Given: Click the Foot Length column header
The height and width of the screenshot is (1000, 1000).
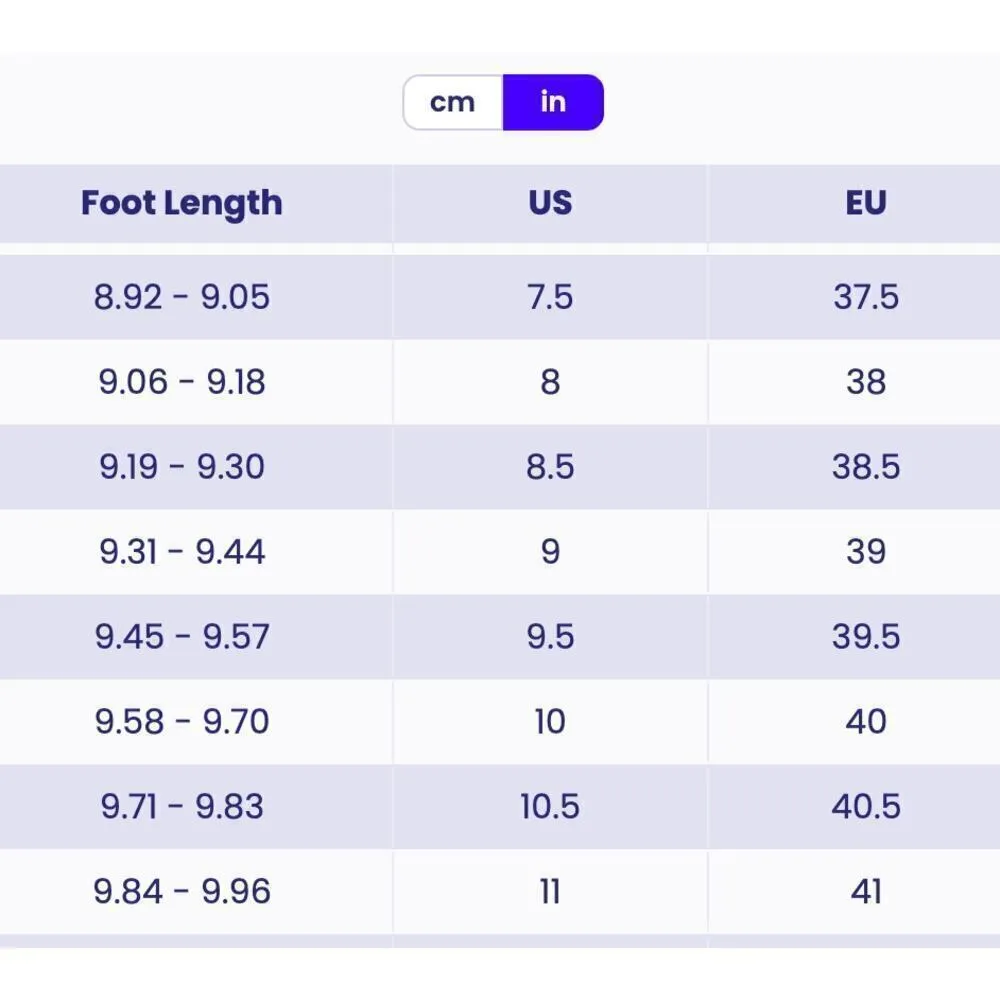Looking at the screenshot, I should (x=182, y=203).
